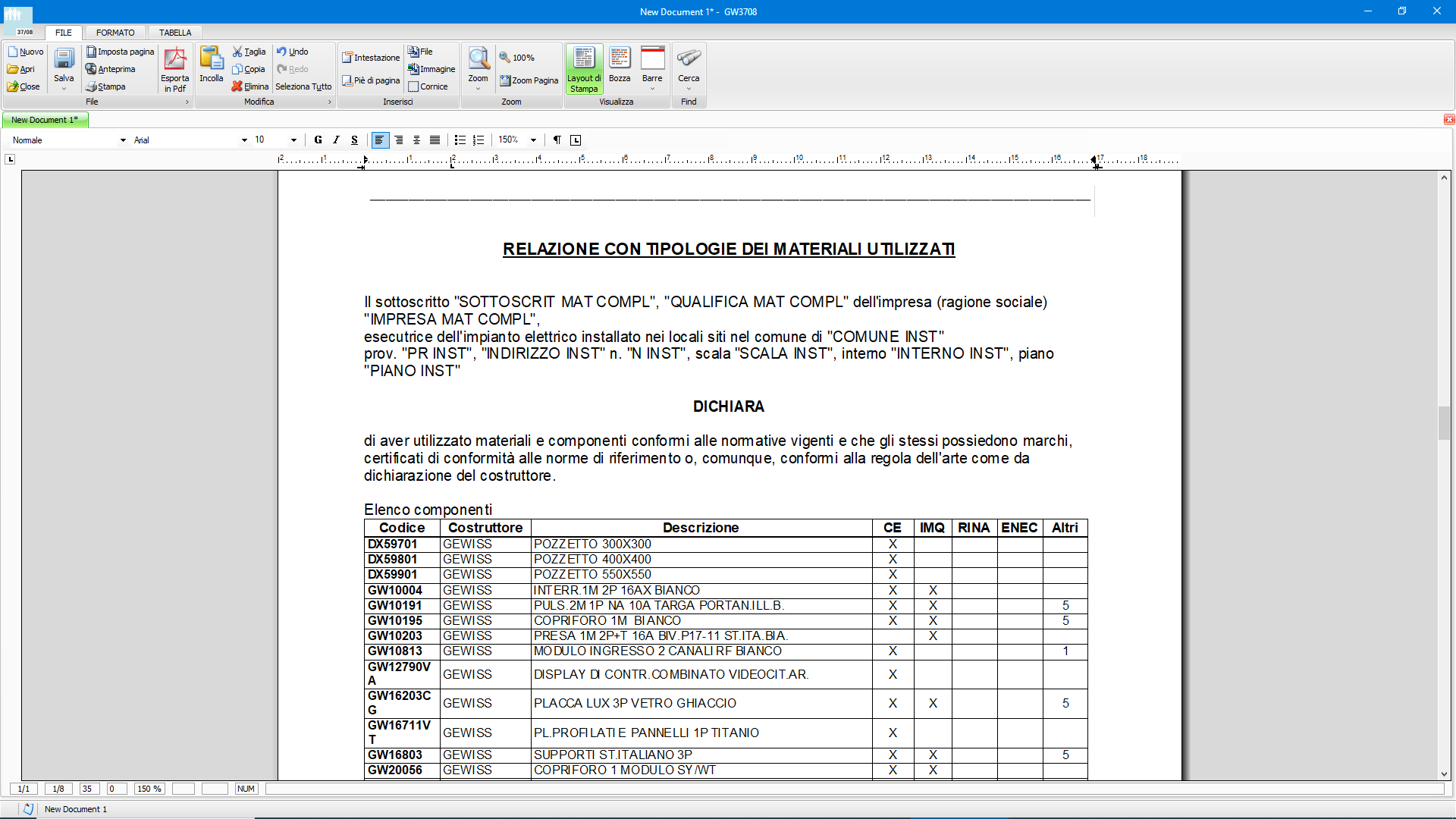Delete selection with Elimina
The width and height of the screenshot is (1456, 819).
[250, 86]
